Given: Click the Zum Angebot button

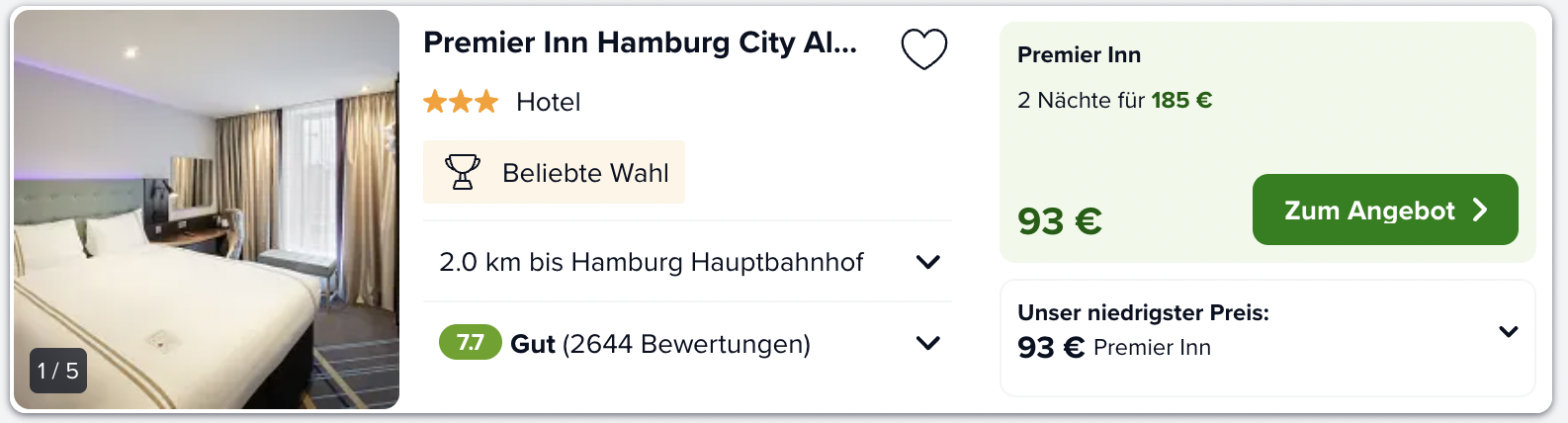Looking at the screenshot, I should point(1385,210).
